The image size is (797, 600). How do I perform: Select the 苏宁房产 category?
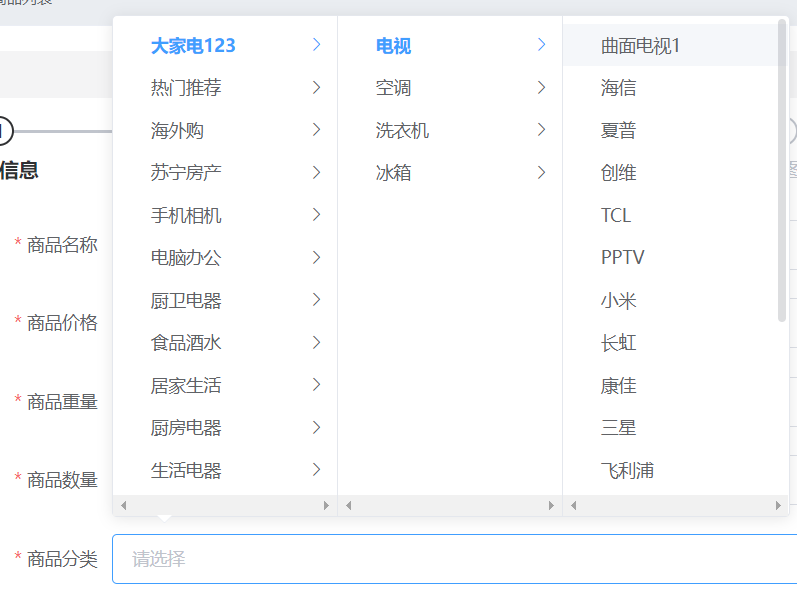pyautogui.click(x=225, y=172)
